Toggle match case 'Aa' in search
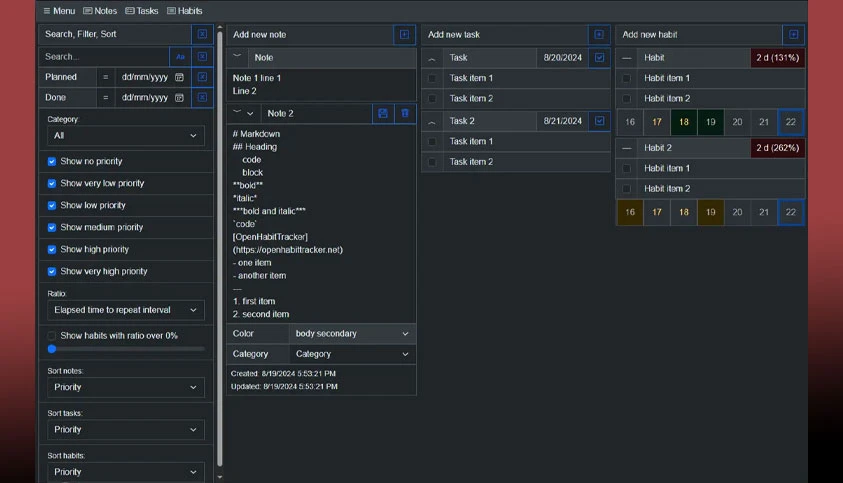Image resolution: width=843 pixels, height=483 pixels. [x=180, y=56]
